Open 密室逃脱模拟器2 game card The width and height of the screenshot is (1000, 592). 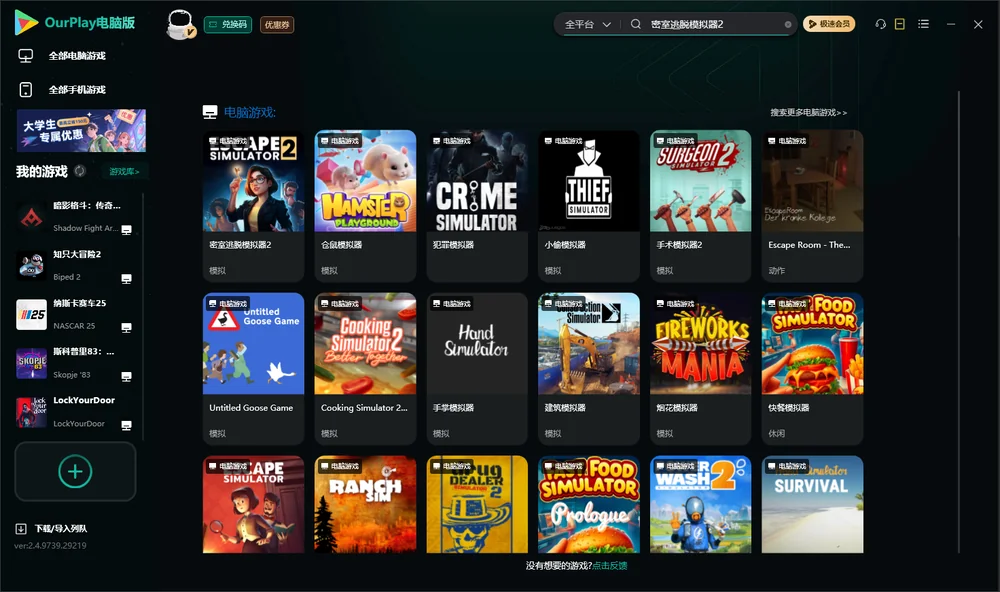[x=253, y=206]
